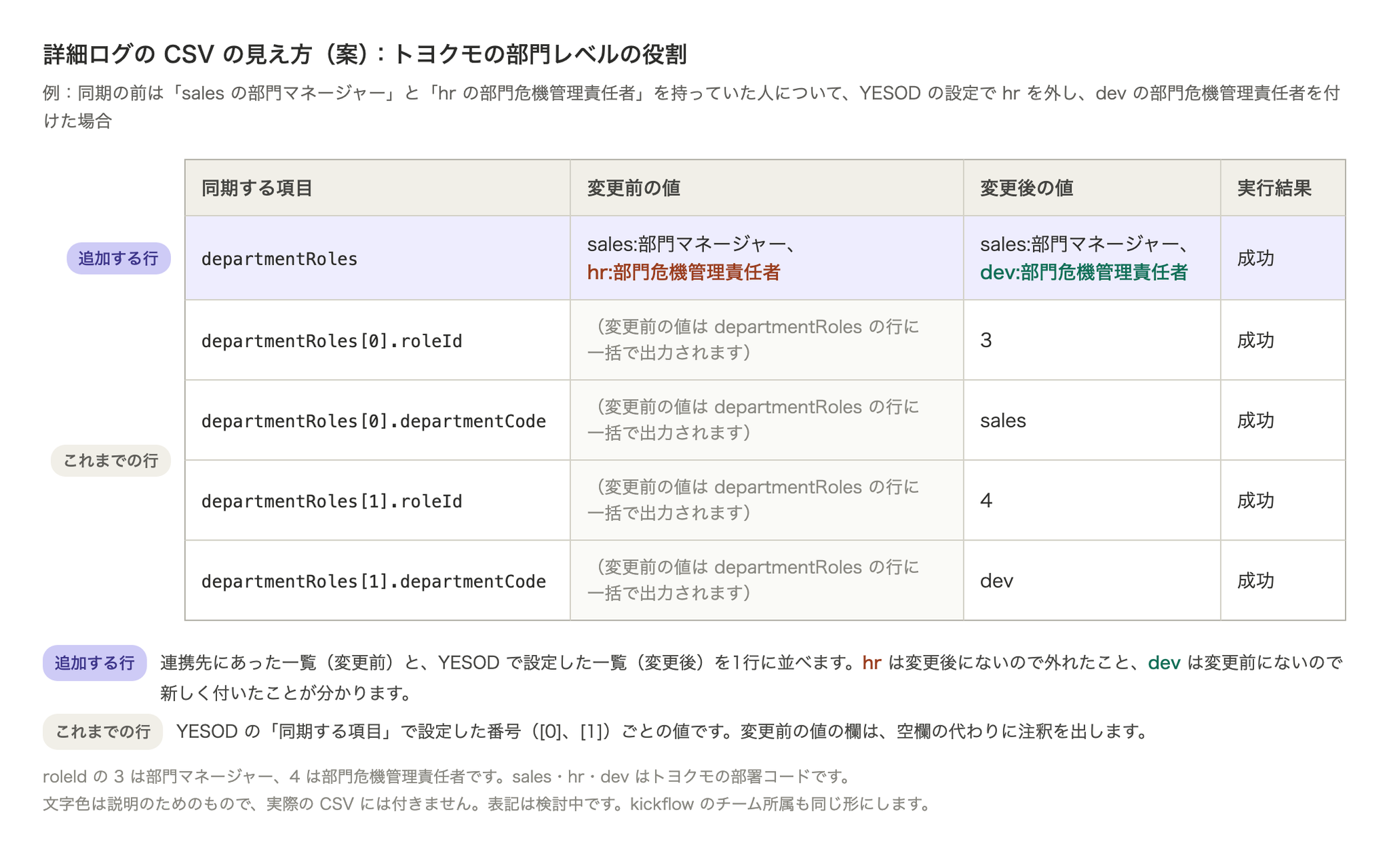Viewport: 1389px width, 868px height.
Task: Click the 追加する行 badge in the legend
Action: [x=95, y=663]
